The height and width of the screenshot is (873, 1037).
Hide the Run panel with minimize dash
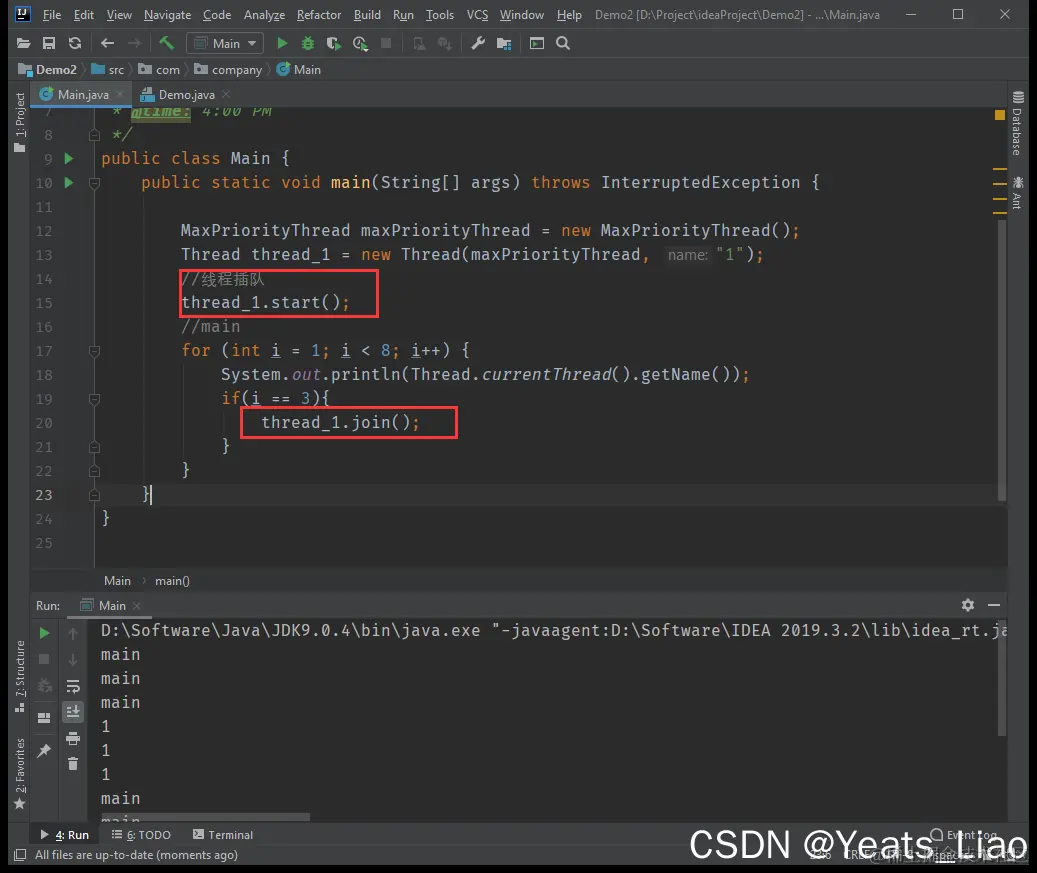tap(993, 605)
